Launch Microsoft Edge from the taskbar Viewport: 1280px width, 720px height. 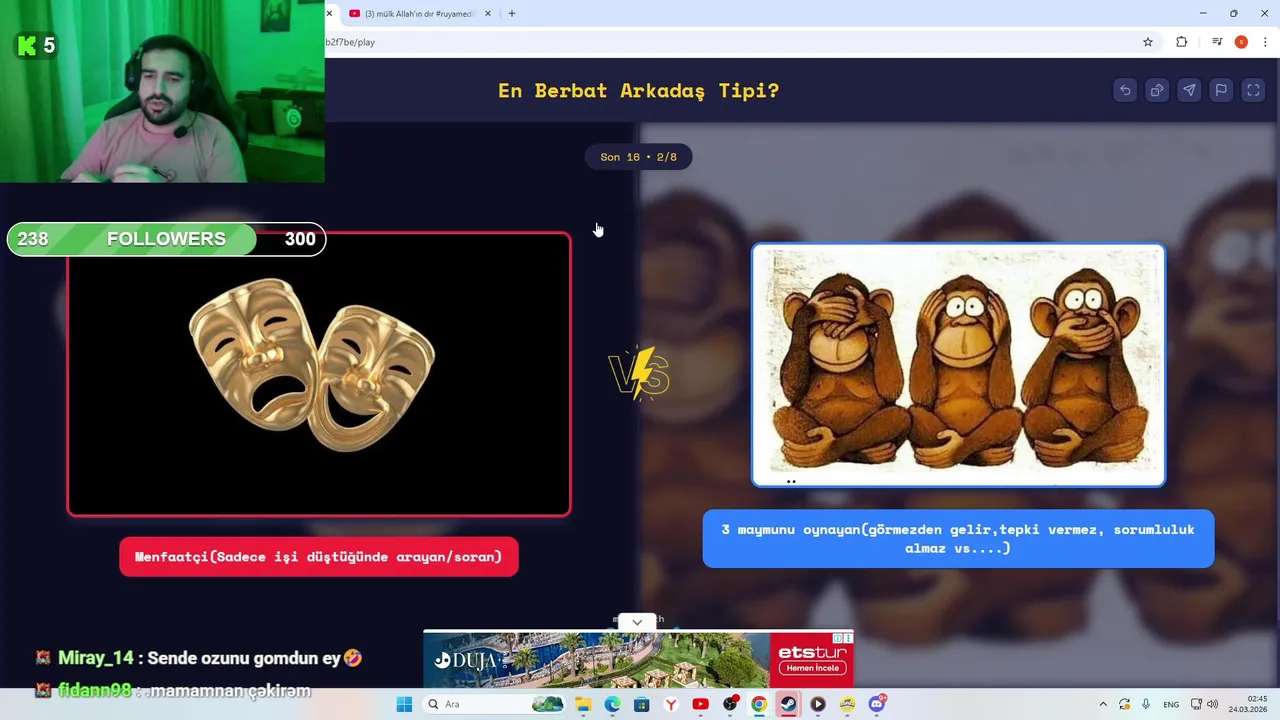[x=612, y=704]
